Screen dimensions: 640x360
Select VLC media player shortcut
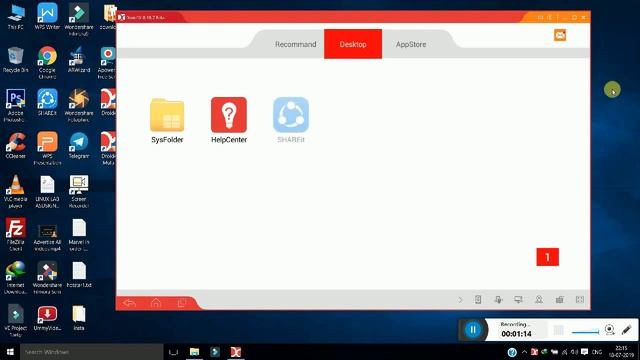[16, 191]
